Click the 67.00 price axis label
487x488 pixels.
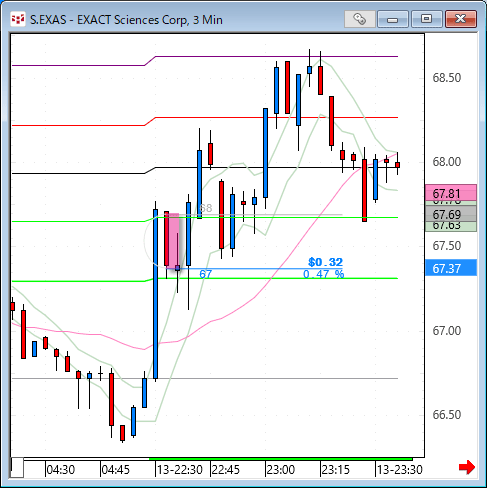pos(447,331)
